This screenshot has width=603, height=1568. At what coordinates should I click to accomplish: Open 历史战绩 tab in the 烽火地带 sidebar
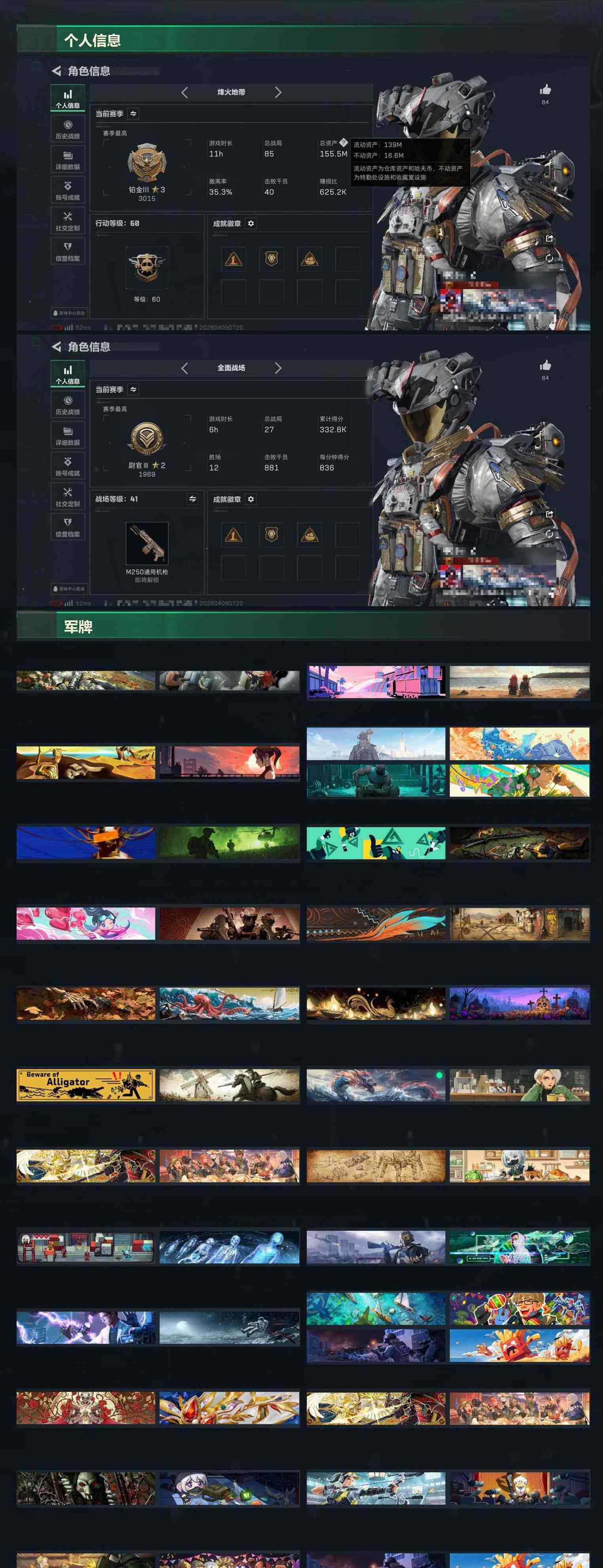[x=68, y=129]
